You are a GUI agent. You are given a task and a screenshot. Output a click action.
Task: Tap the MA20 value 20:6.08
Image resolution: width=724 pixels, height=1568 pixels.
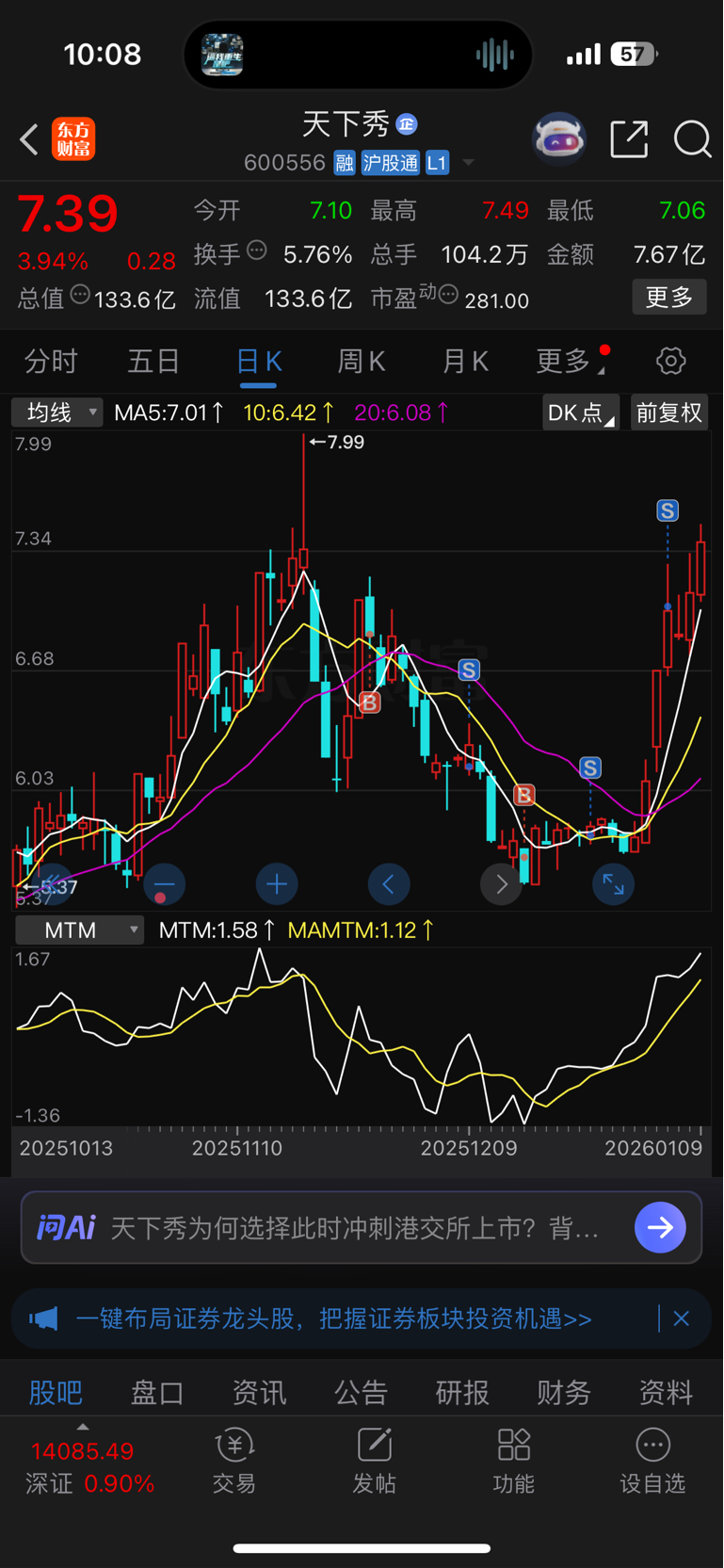coord(402,412)
